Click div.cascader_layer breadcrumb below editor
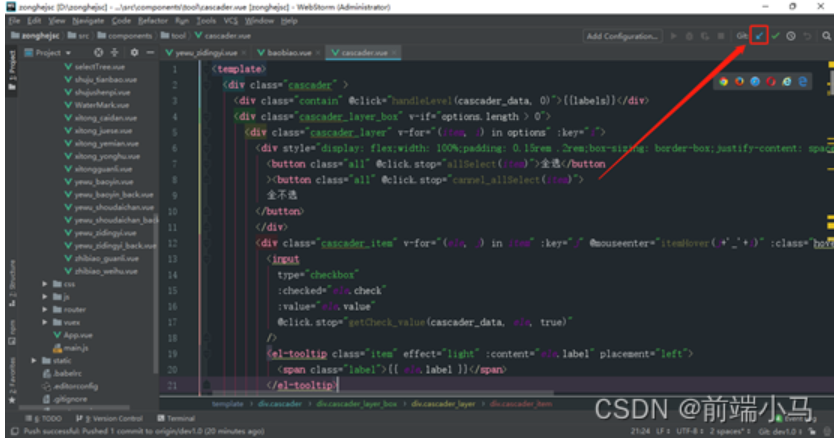The height and width of the screenshot is (438, 834). [443, 404]
